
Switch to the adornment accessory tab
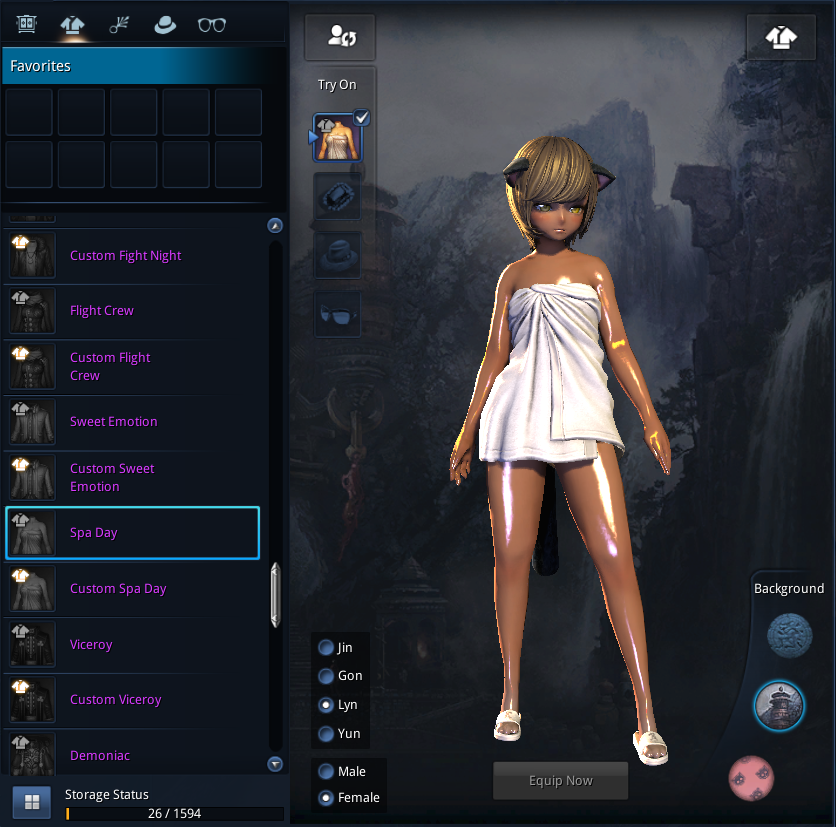tap(119, 25)
